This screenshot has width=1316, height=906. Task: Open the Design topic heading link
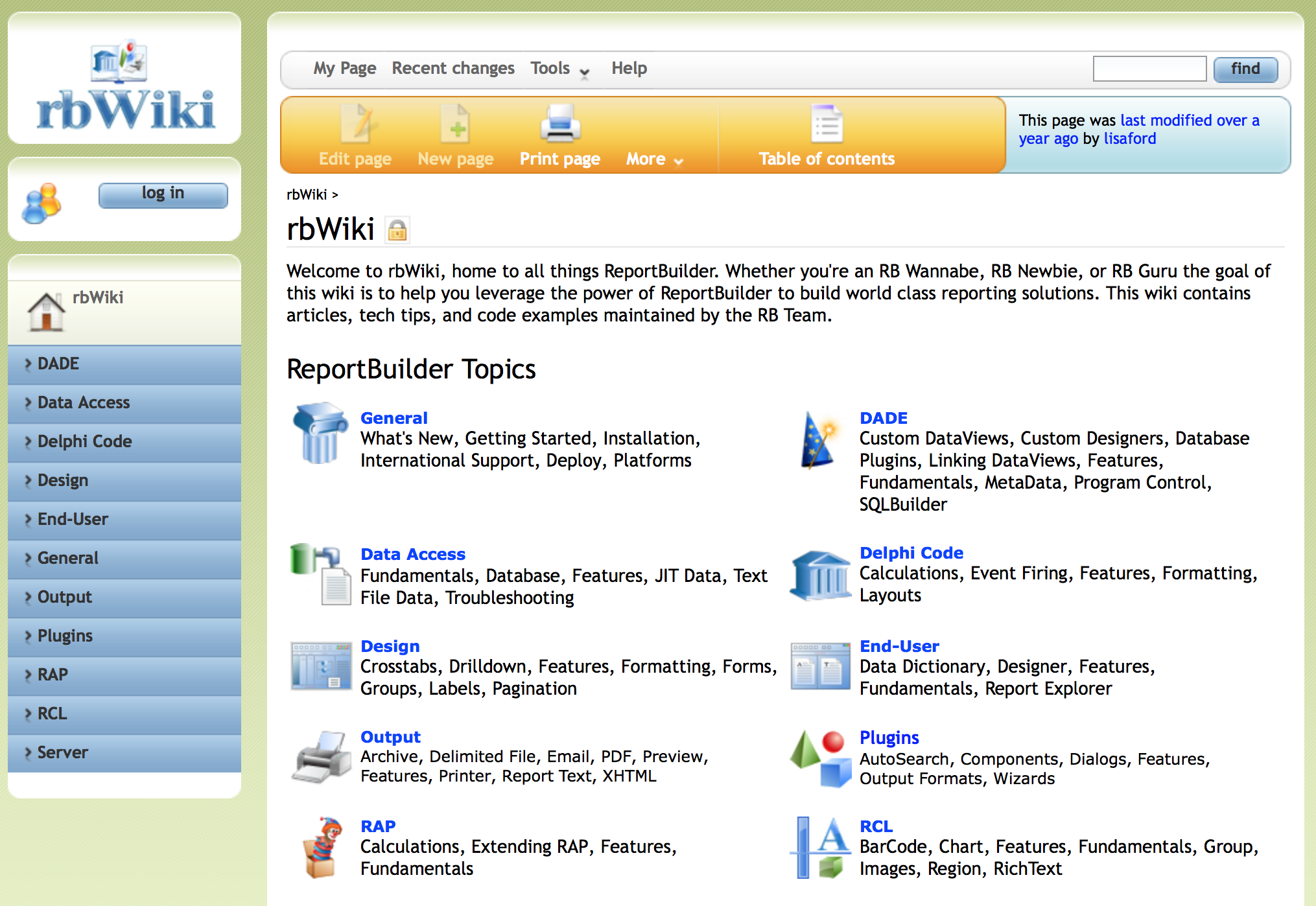click(x=390, y=646)
